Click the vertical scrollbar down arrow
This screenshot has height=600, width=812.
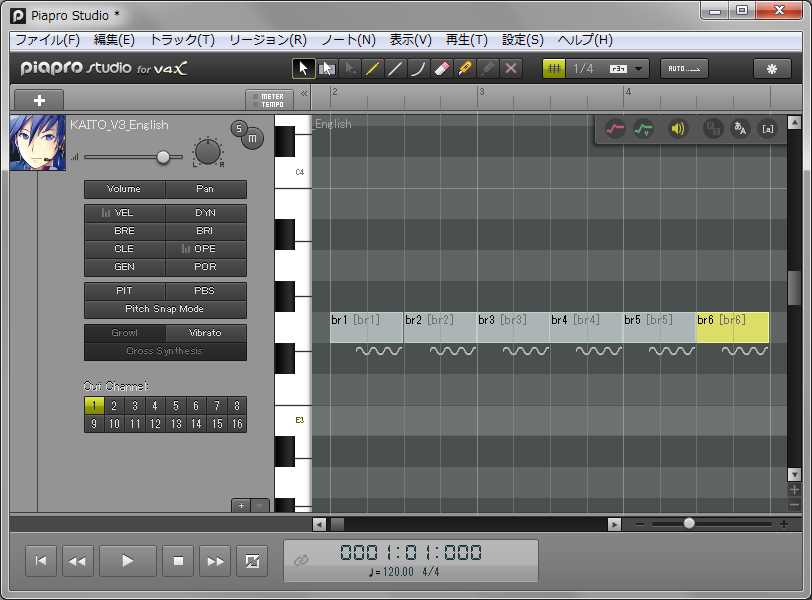[794, 474]
